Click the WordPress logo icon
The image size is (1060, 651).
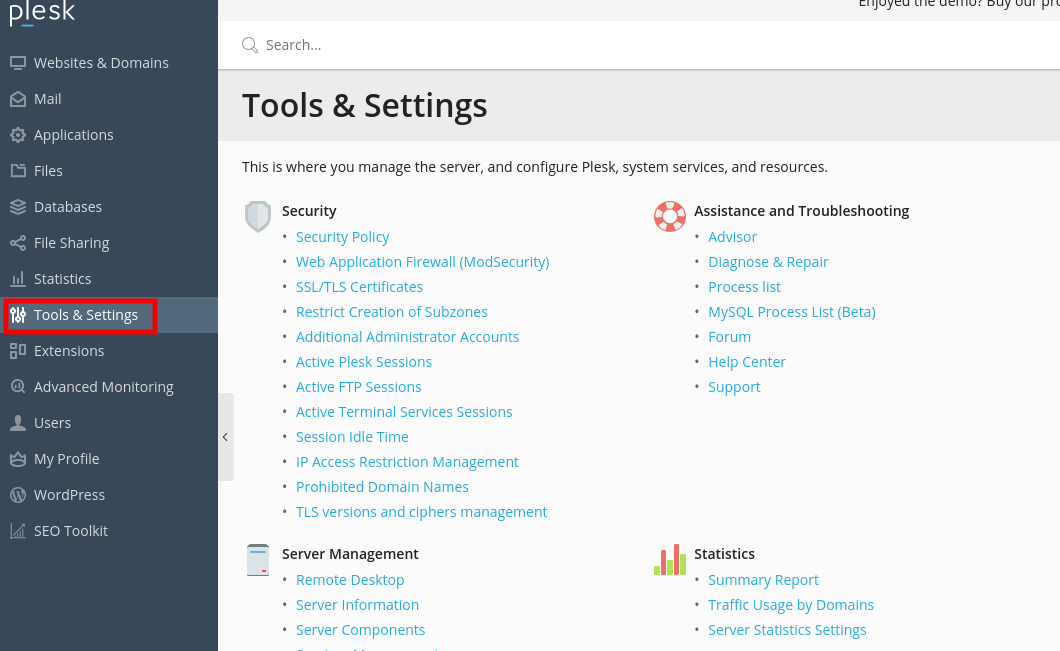tap(18, 495)
